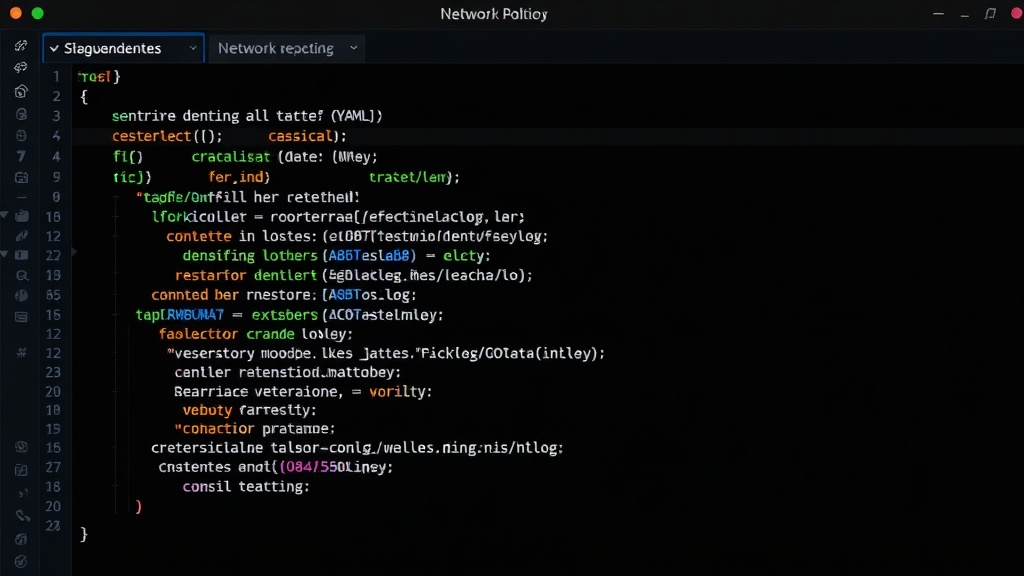
Task: Click the document icon beside line 27
Action: pos(22,470)
